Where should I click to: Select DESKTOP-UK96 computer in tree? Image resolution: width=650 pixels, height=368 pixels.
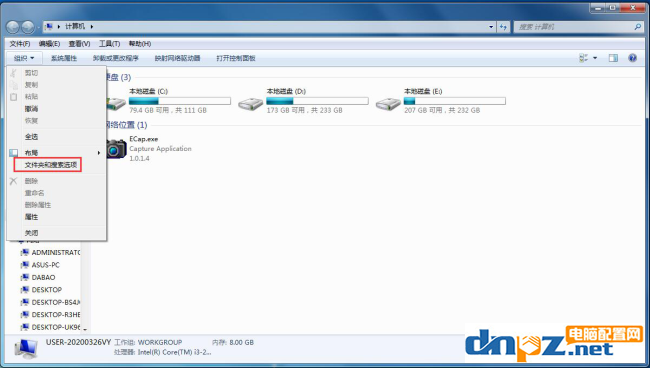pos(56,327)
